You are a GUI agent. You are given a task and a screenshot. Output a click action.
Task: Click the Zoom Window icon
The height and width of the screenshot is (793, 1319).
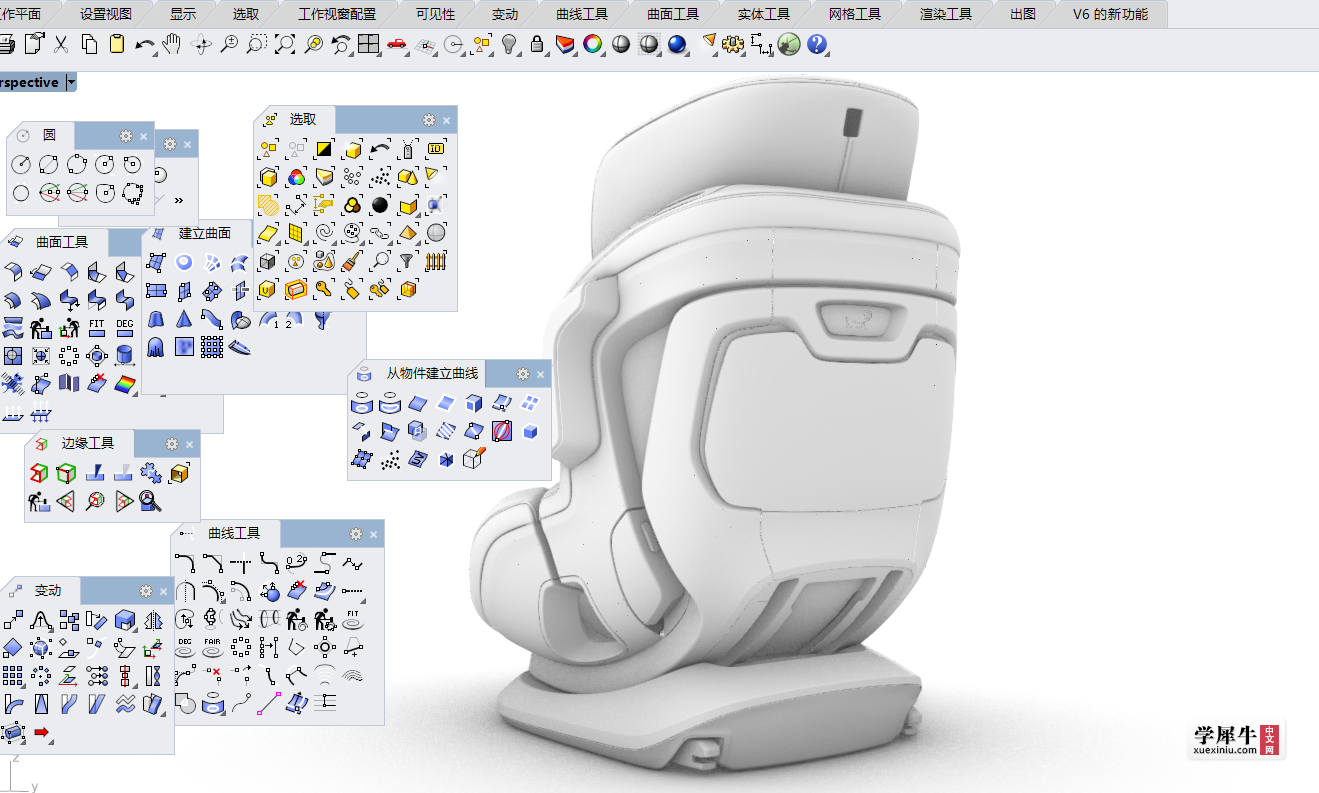(257, 44)
